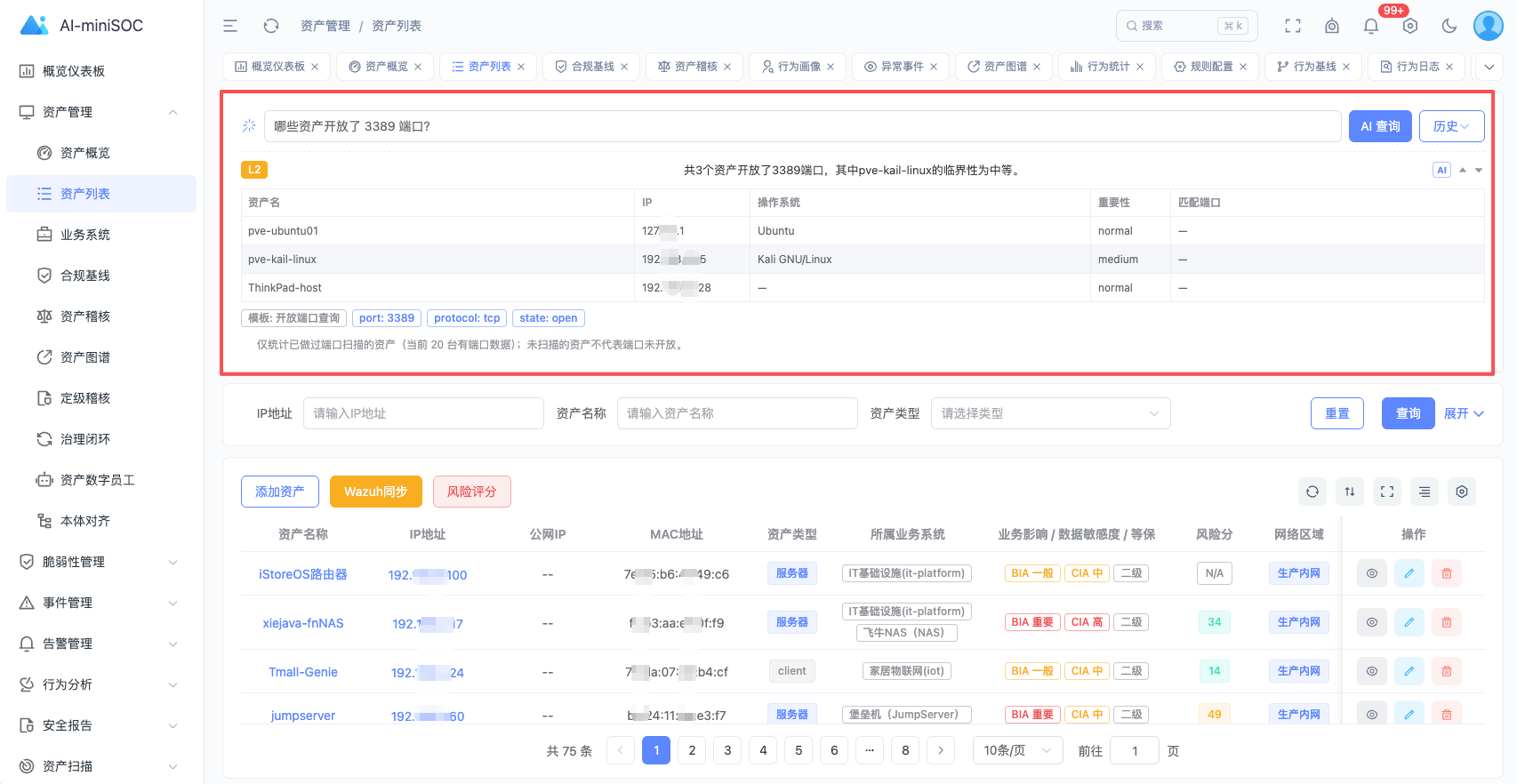
Task: Delete the Tmall-Genie asset
Action: 1447,671
